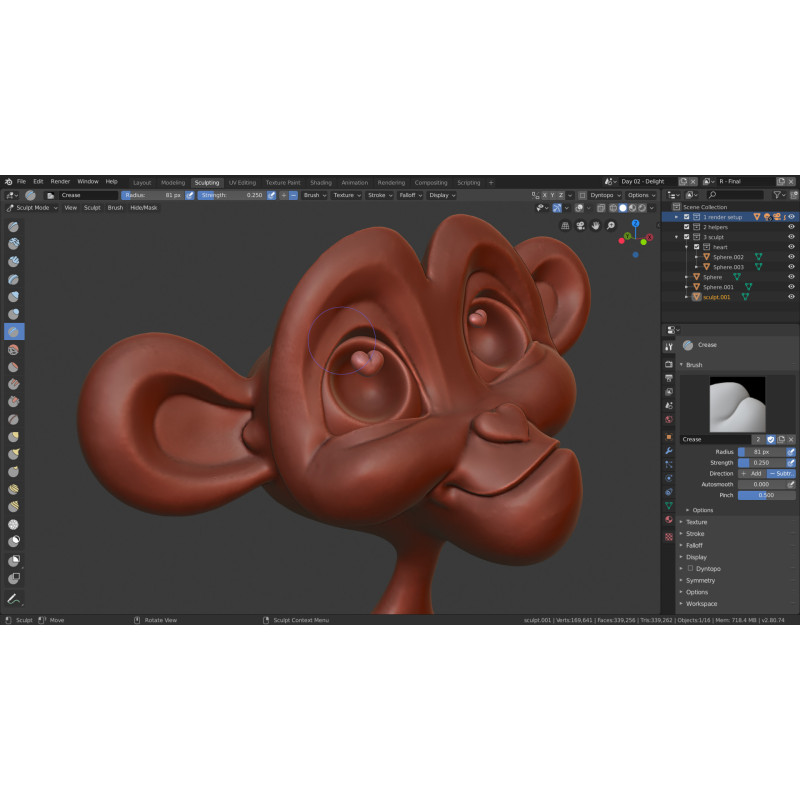Viewport: 800px width, 800px height.
Task: Click the Texture properties checker tab
Action: (x=669, y=536)
